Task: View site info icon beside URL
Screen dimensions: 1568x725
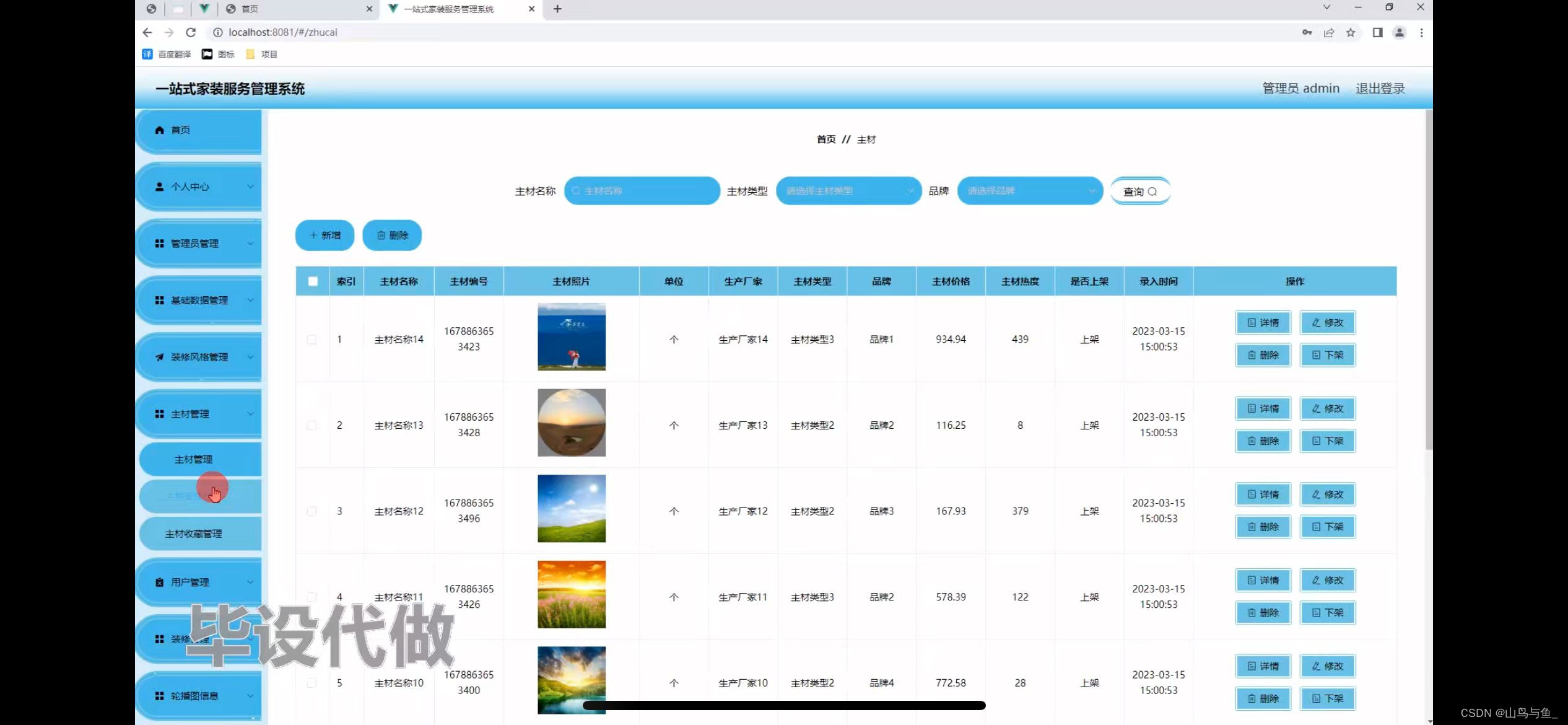Action: tap(218, 32)
